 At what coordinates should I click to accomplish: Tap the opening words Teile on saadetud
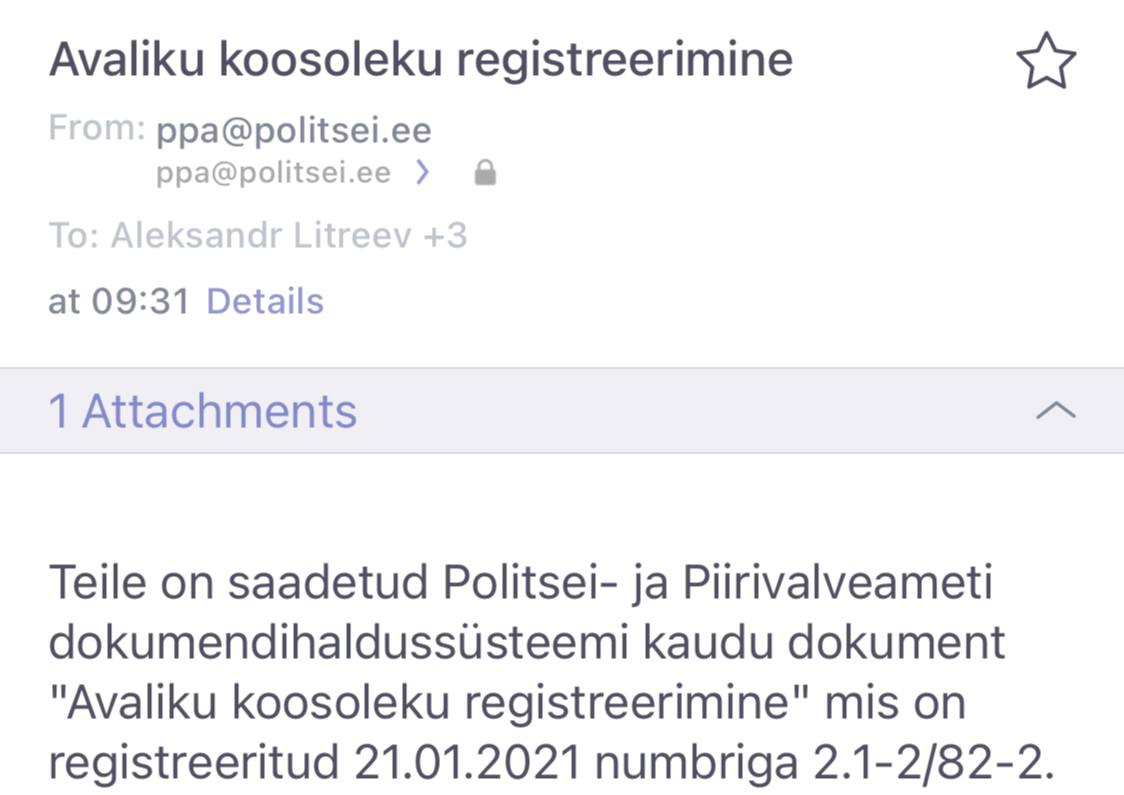click(239, 582)
